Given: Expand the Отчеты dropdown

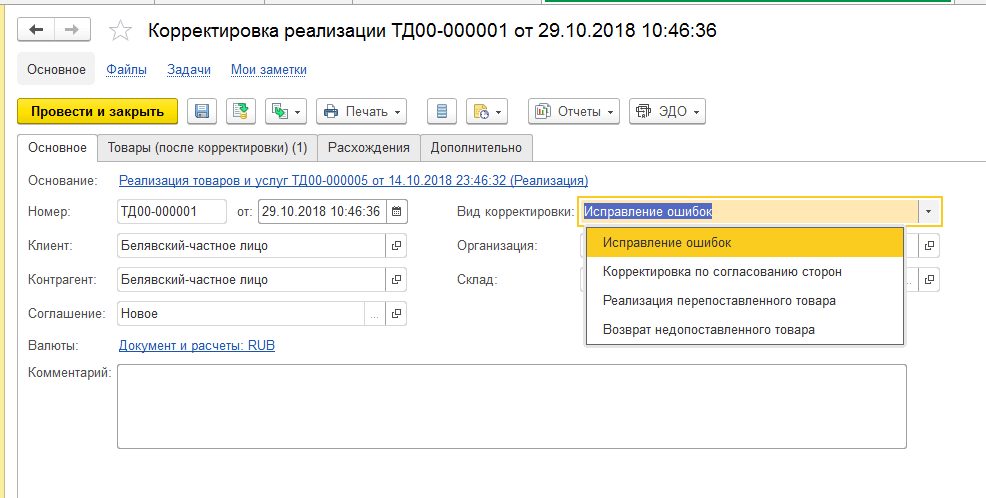Looking at the screenshot, I should tap(574, 111).
